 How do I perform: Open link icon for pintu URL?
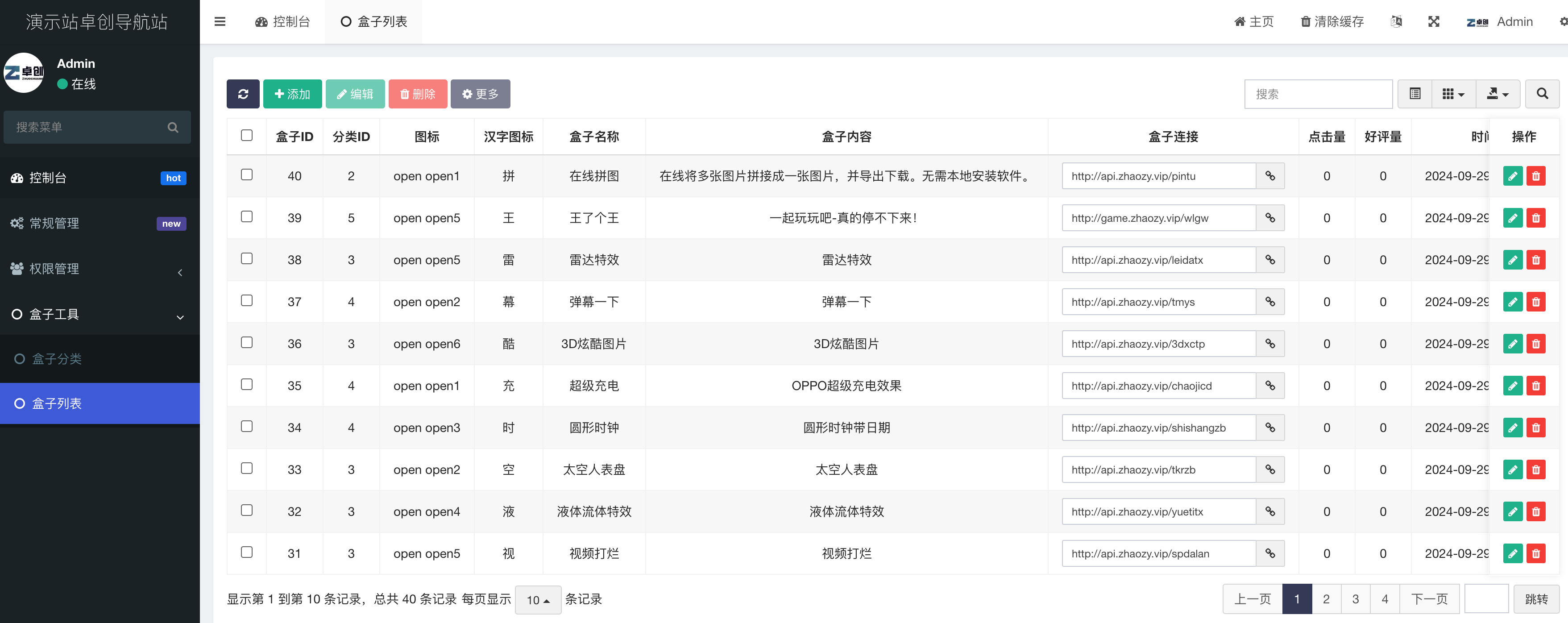(x=1270, y=176)
